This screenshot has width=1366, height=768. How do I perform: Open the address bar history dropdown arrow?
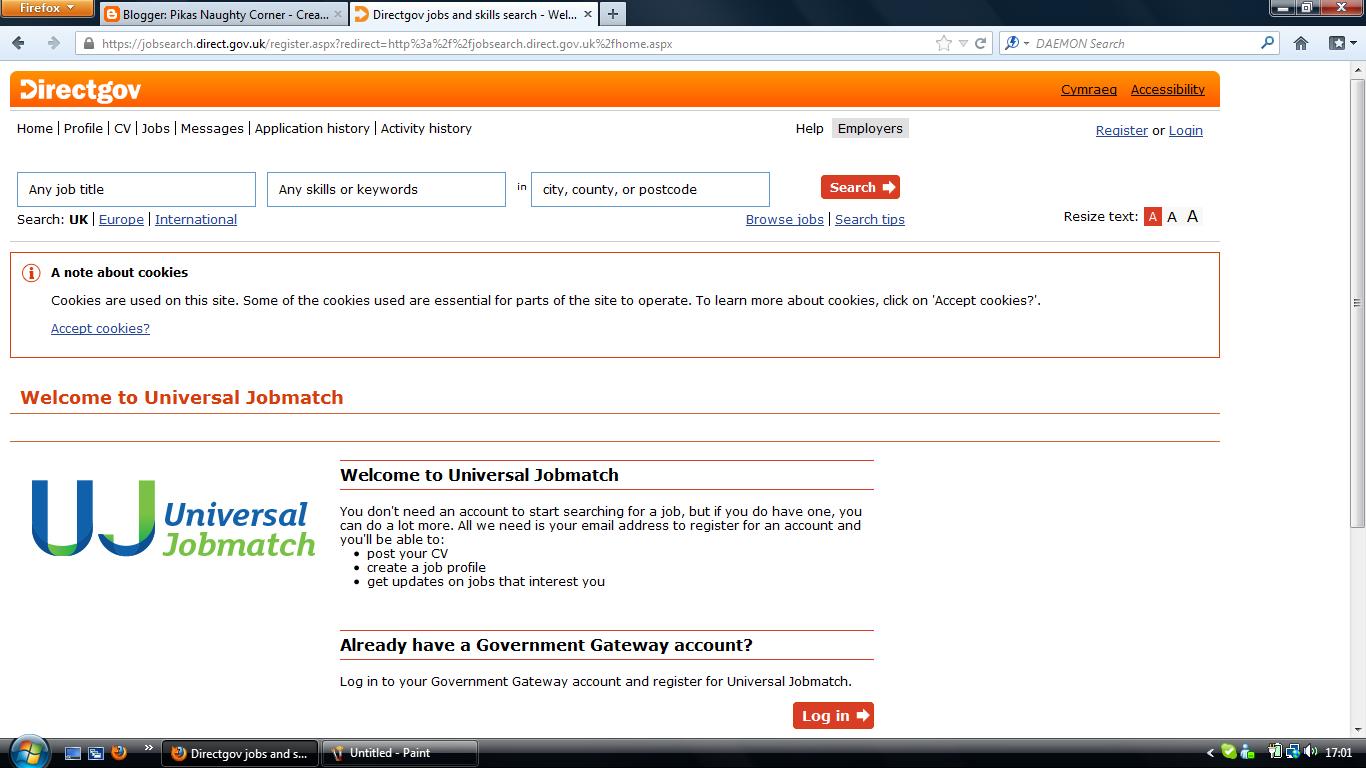pyautogui.click(x=963, y=43)
